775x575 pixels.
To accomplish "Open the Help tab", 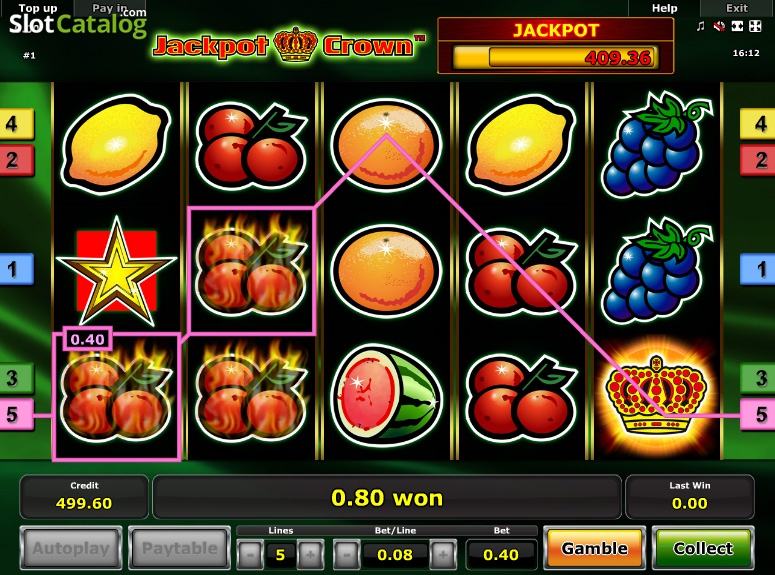I will coord(664,8).
